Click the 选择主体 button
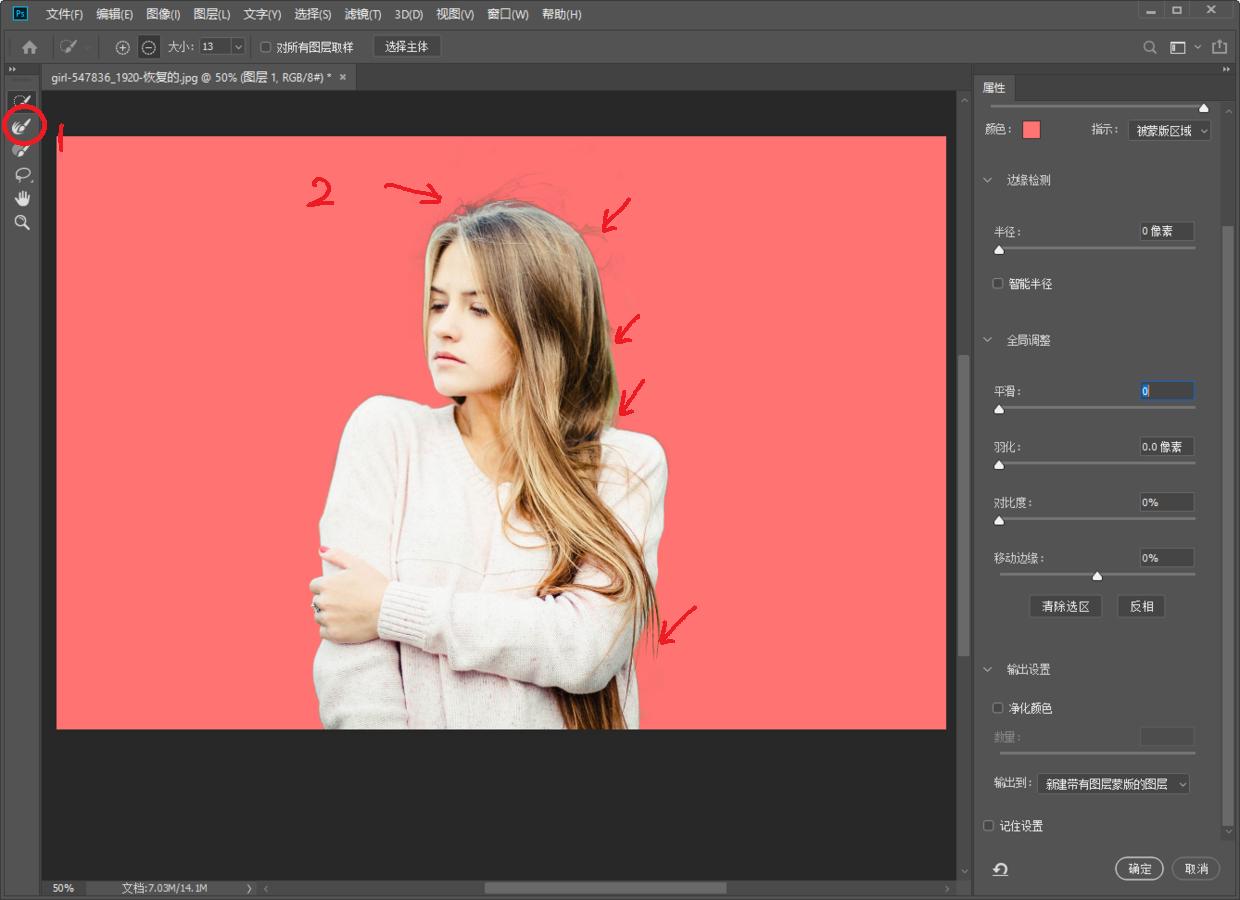Viewport: 1240px width, 900px height. tap(406, 47)
